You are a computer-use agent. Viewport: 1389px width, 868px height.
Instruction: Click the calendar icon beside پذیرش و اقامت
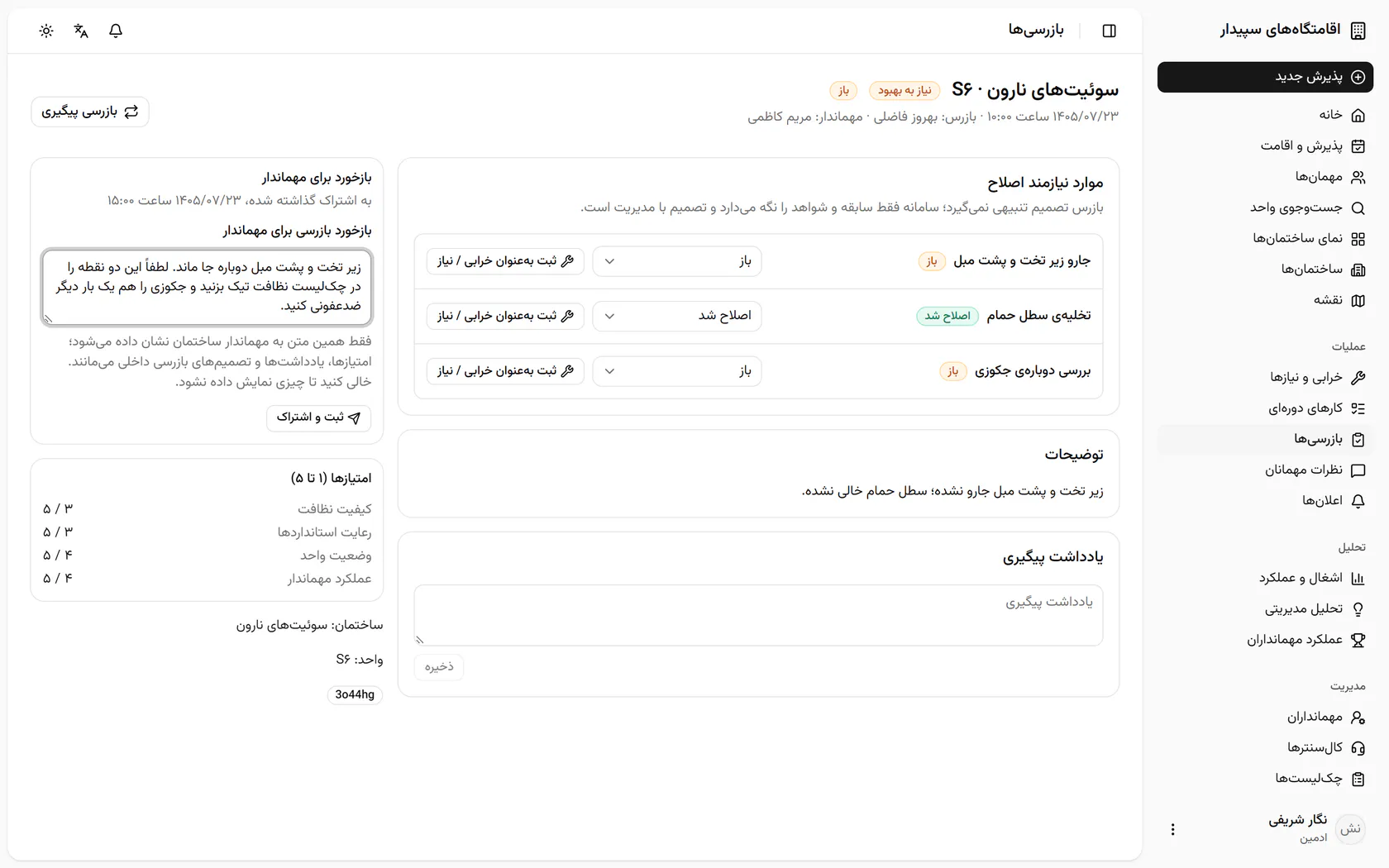(x=1358, y=146)
